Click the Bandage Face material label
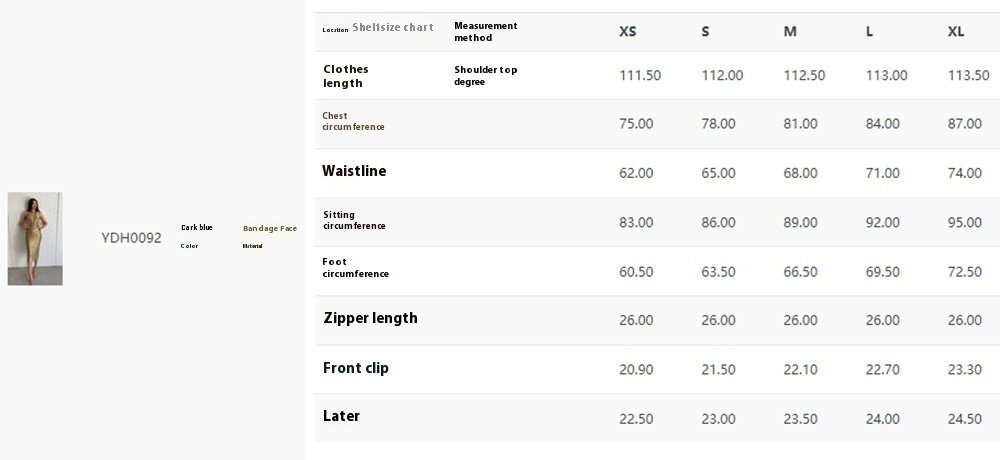This screenshot has height=460, width=1000. point(270,229)
